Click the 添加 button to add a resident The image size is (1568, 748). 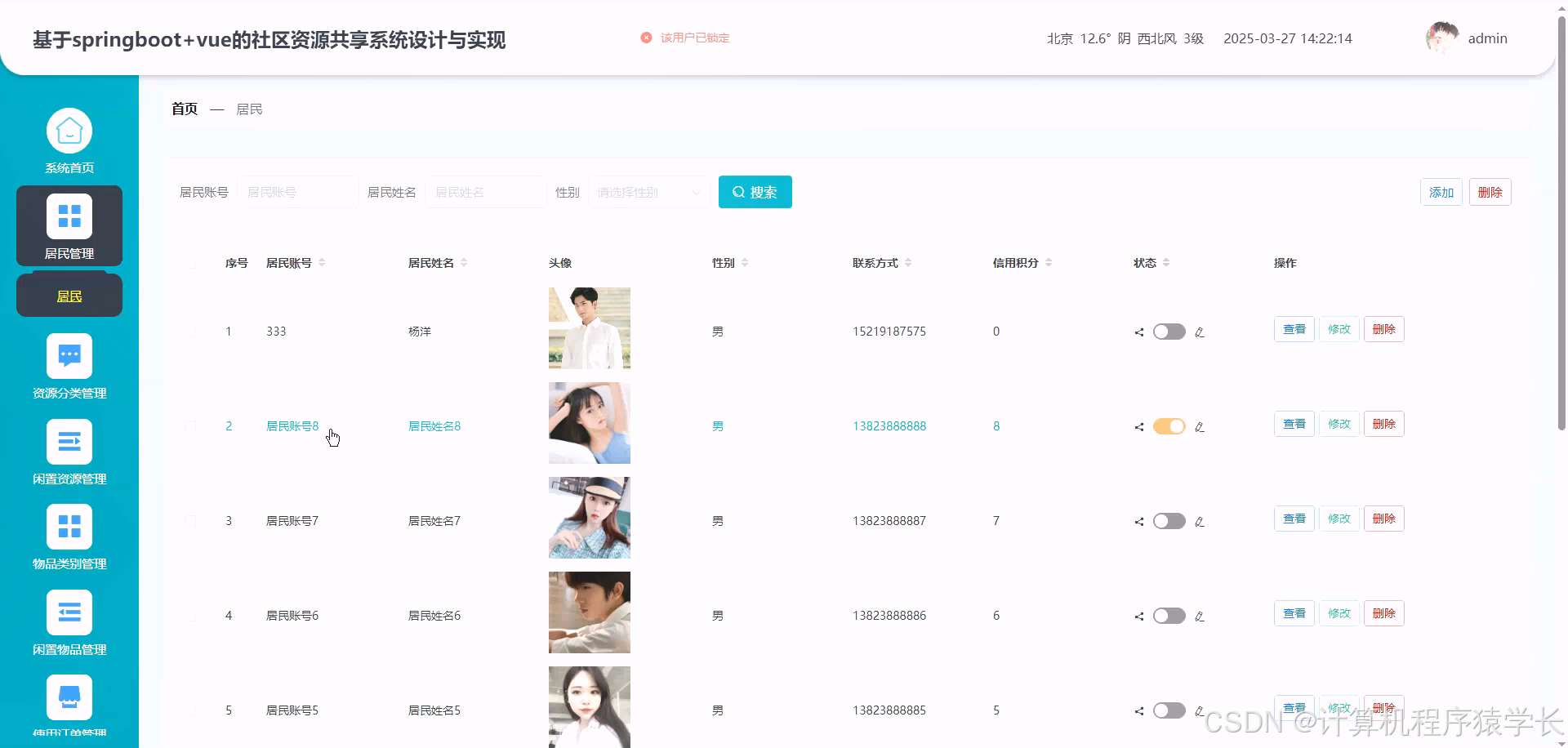point(1441,192)
